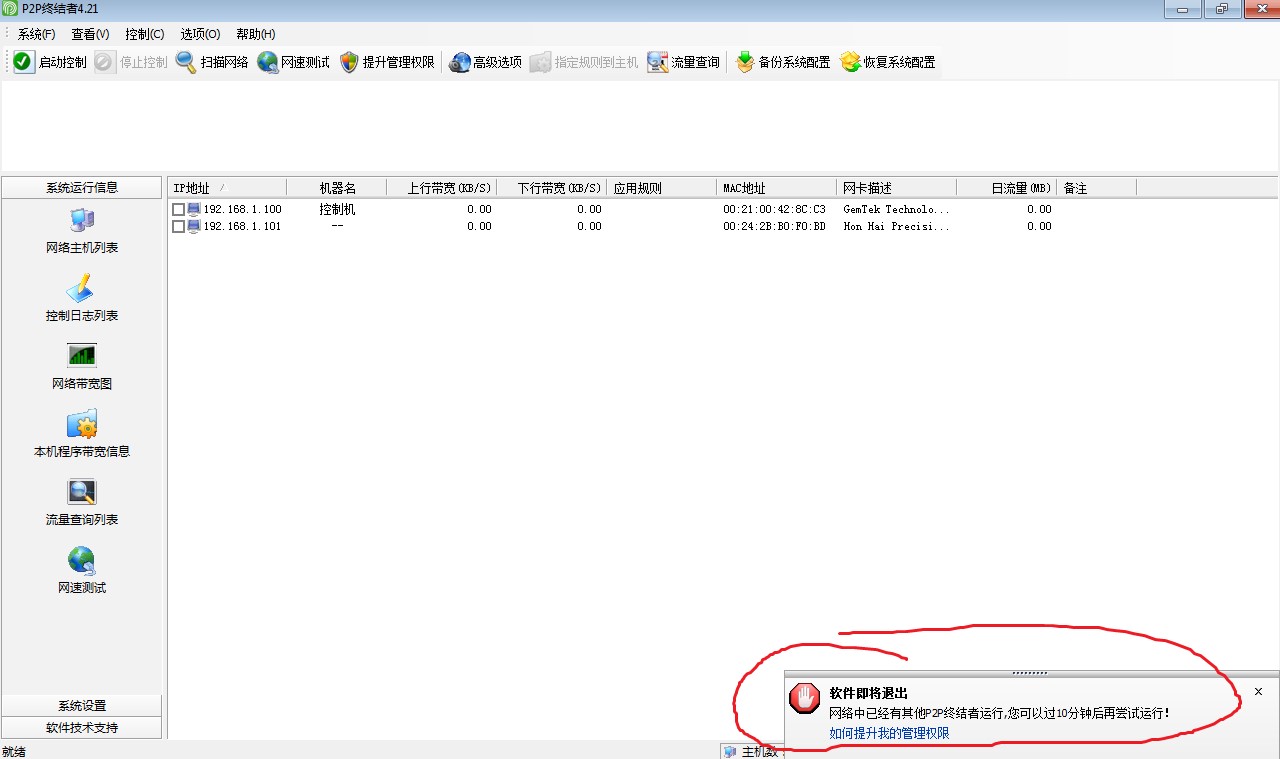1280x759 pixels.
Task: Close the 软件即将退出 notification popup
Action: pos(1258,692)
